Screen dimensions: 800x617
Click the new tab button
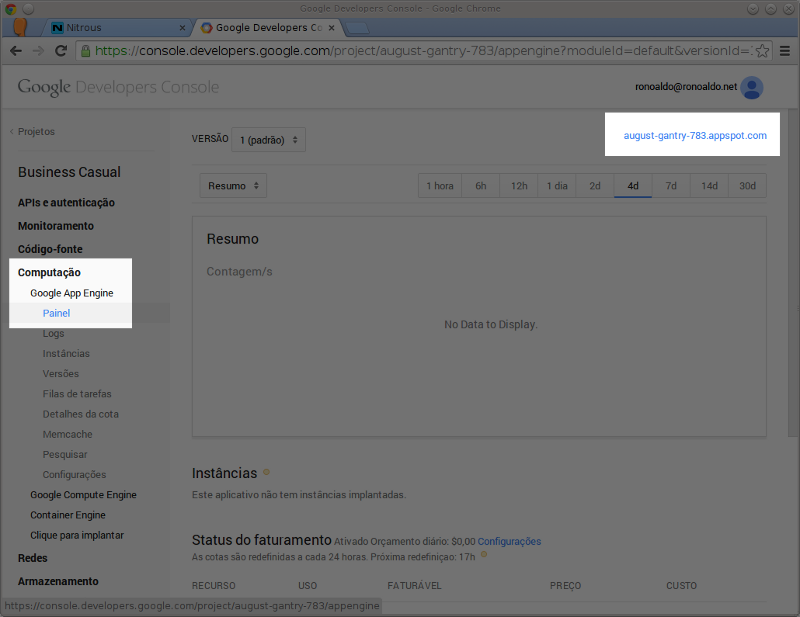click(x=358, y=28)
